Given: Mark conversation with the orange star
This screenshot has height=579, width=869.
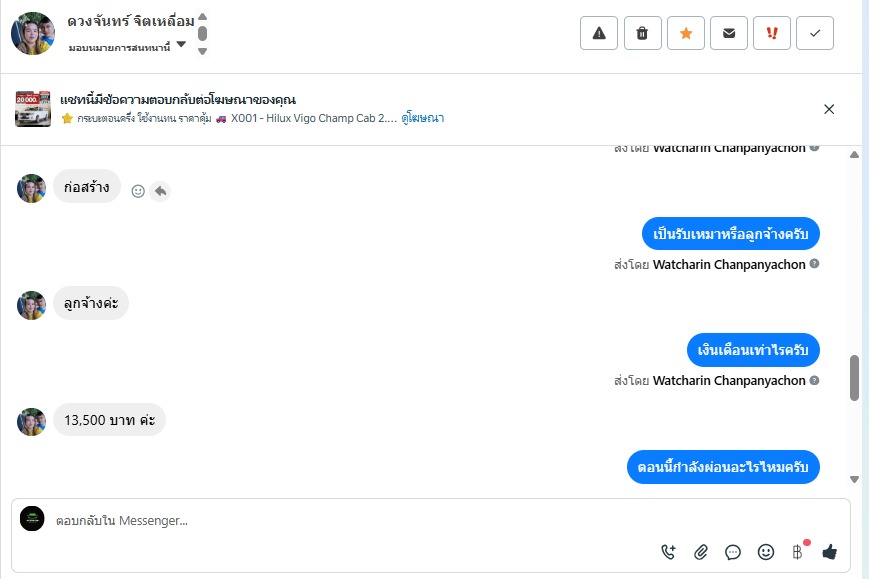Looking at the screenshot, I should 685,33.
